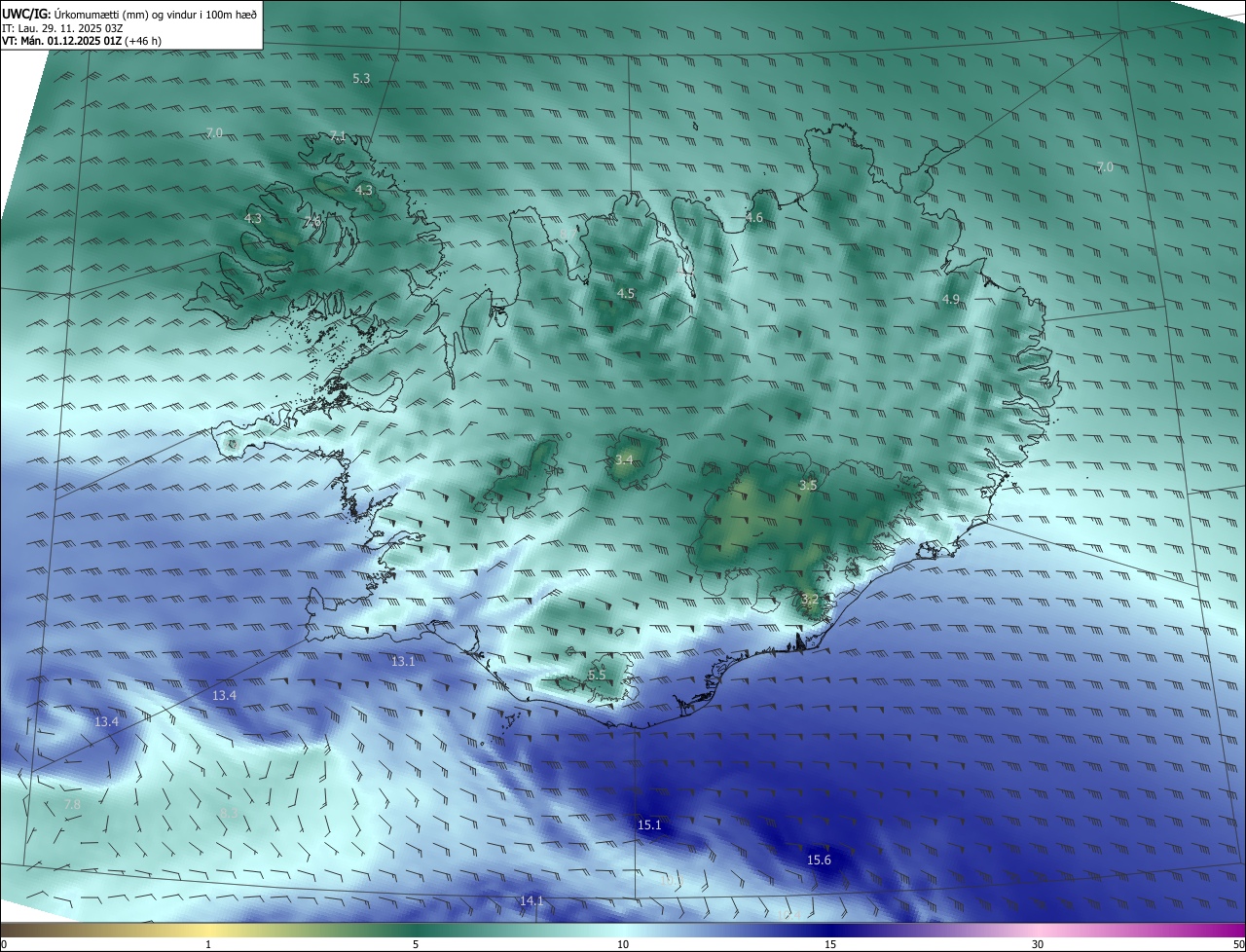Image resolution: width=1246 pixels, height=952 pixels.
Task: Click the 4.6 value label on map
Action: click(x=753, y=218)
